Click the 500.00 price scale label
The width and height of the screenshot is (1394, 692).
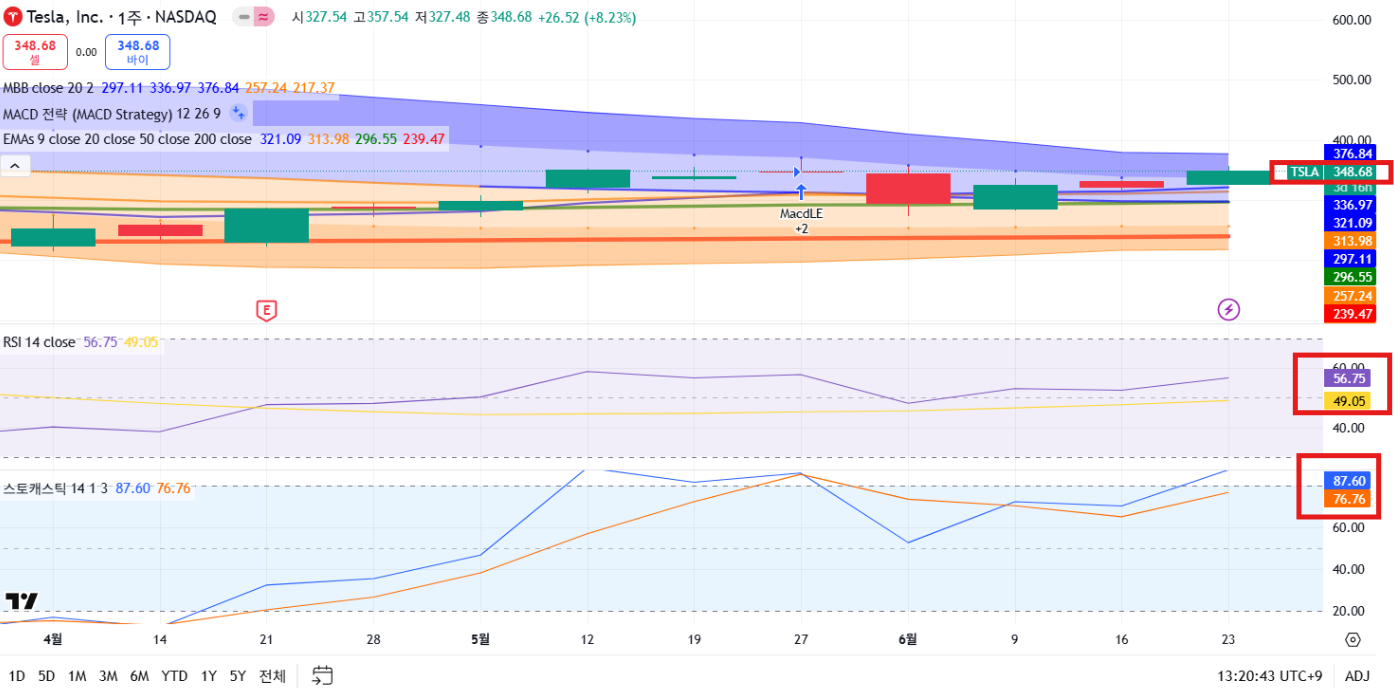click(1350, 79)
